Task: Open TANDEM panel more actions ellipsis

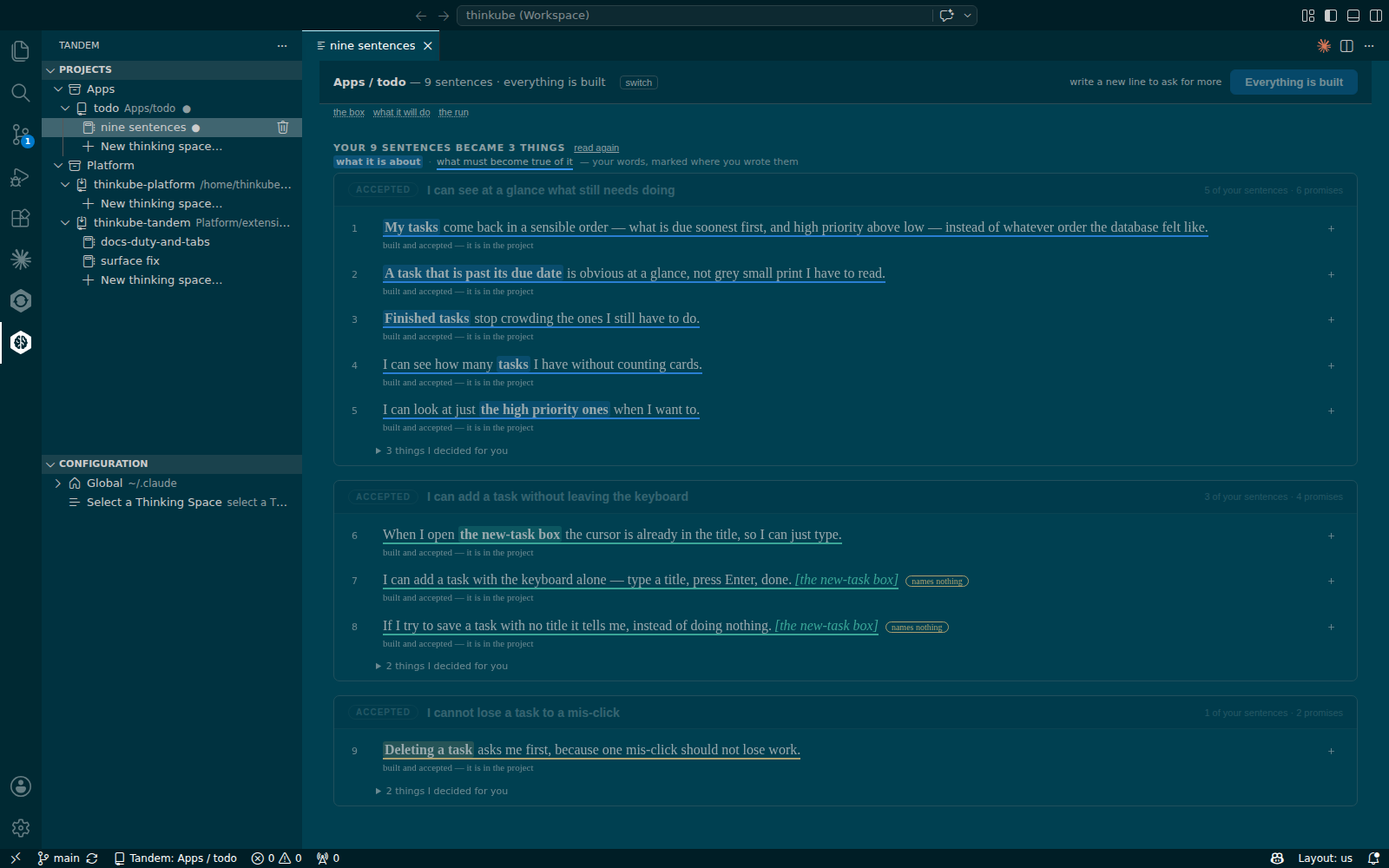Action: (282, 45)
